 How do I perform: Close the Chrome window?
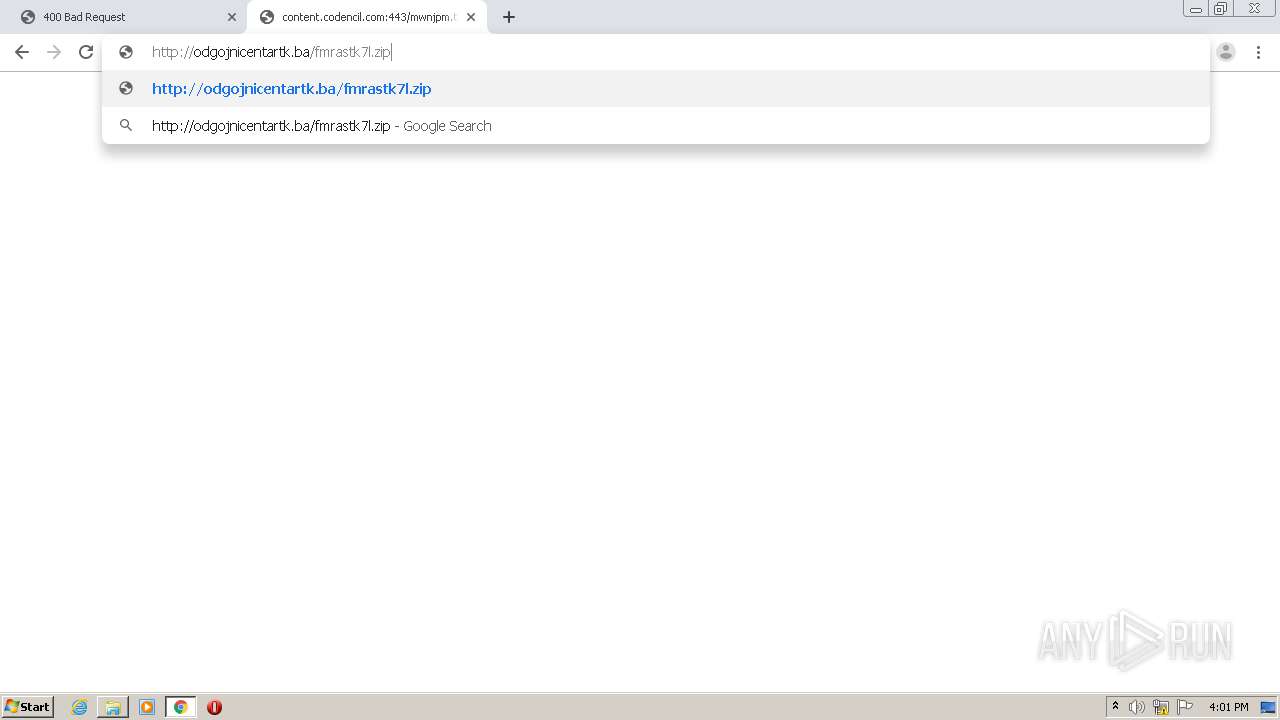point(1254,9)
